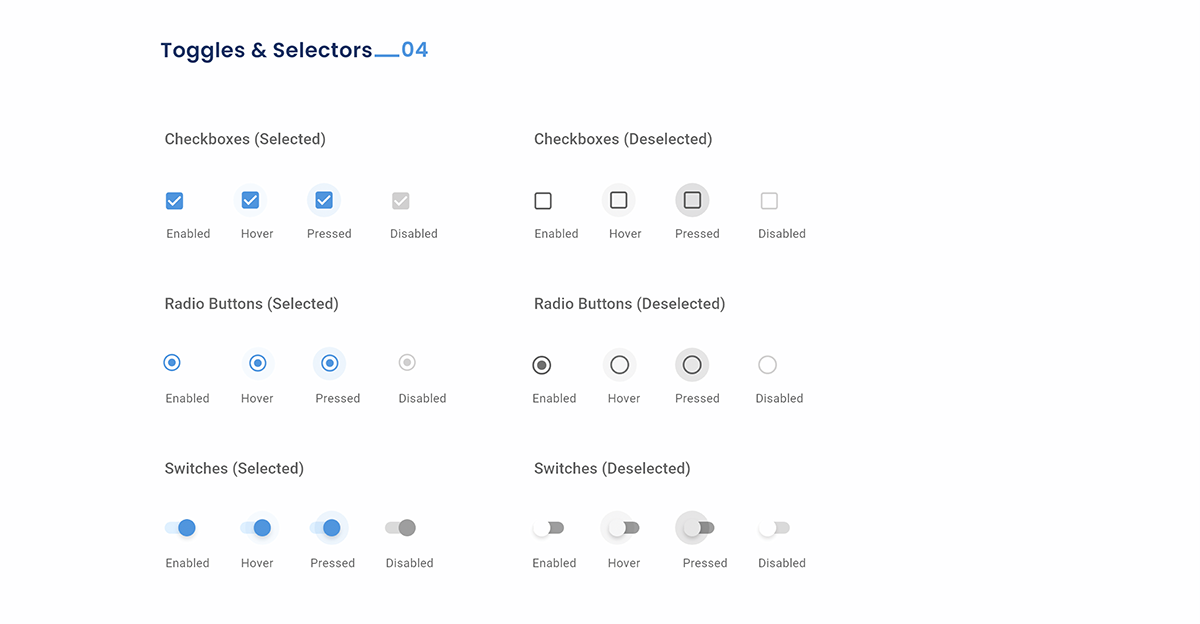
Task: Click the Pressed state selected checkbox
Action: click(x=324, y=201)
